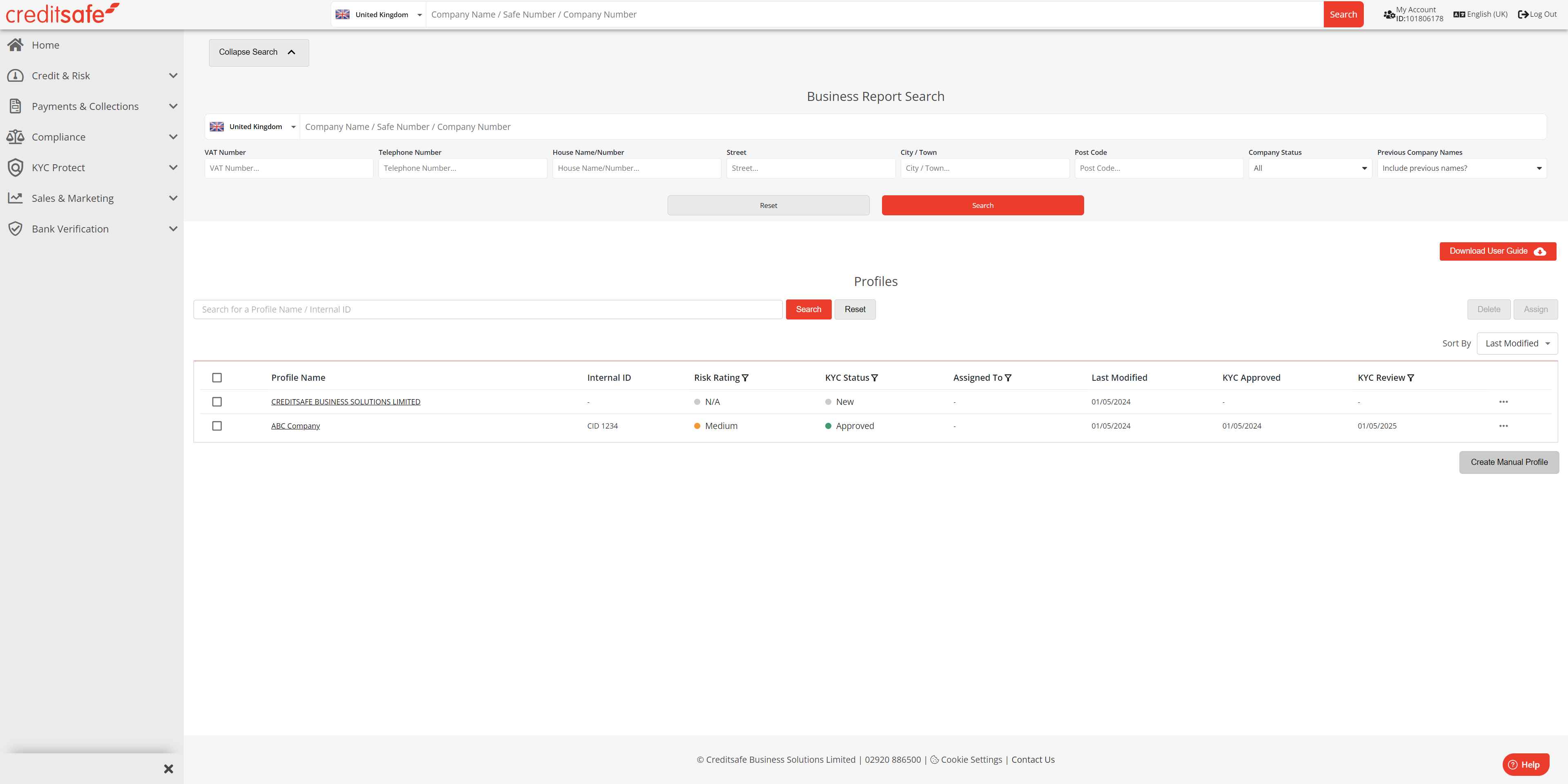Click Cookie Settings text in the footer
The width and height of the screenshot is (1568, 784).
point(971,759)
